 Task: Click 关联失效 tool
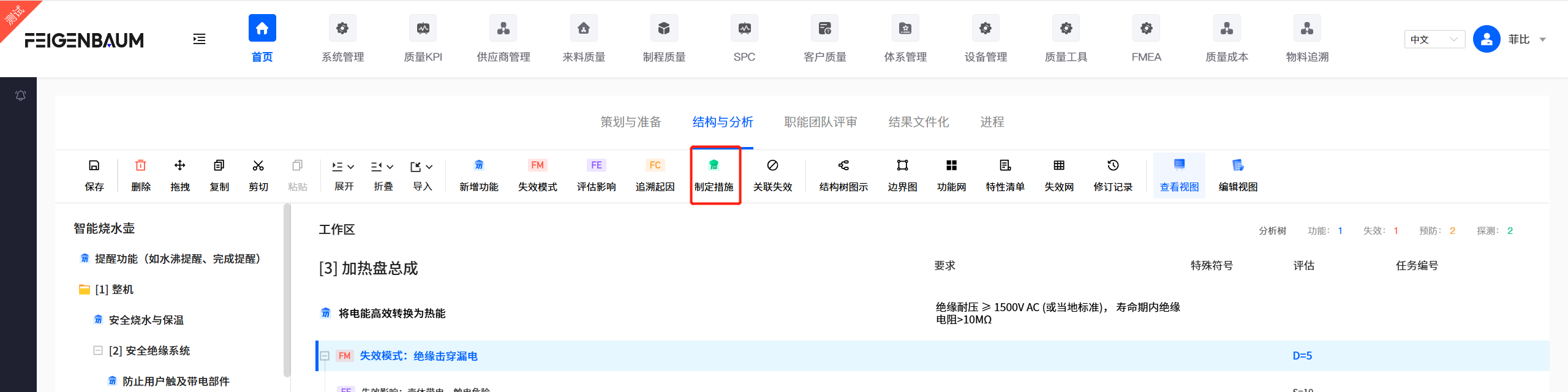coord(773,176)
